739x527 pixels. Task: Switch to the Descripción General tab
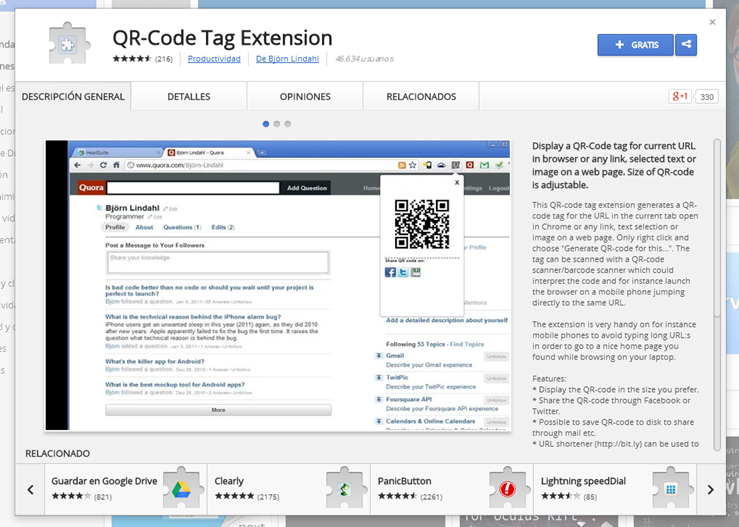tap(73, 97)
